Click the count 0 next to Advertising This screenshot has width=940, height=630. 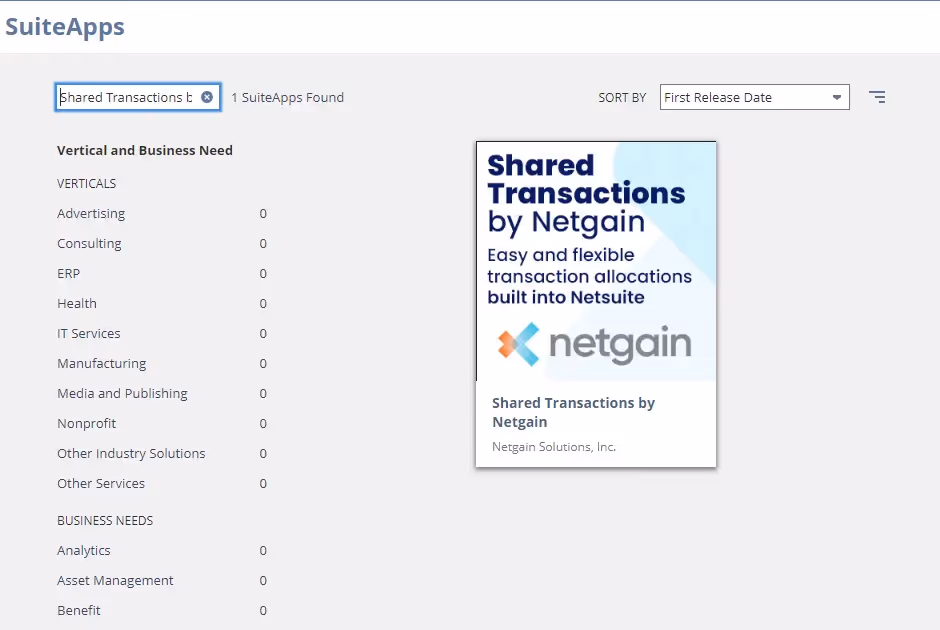tap(263, 213)
